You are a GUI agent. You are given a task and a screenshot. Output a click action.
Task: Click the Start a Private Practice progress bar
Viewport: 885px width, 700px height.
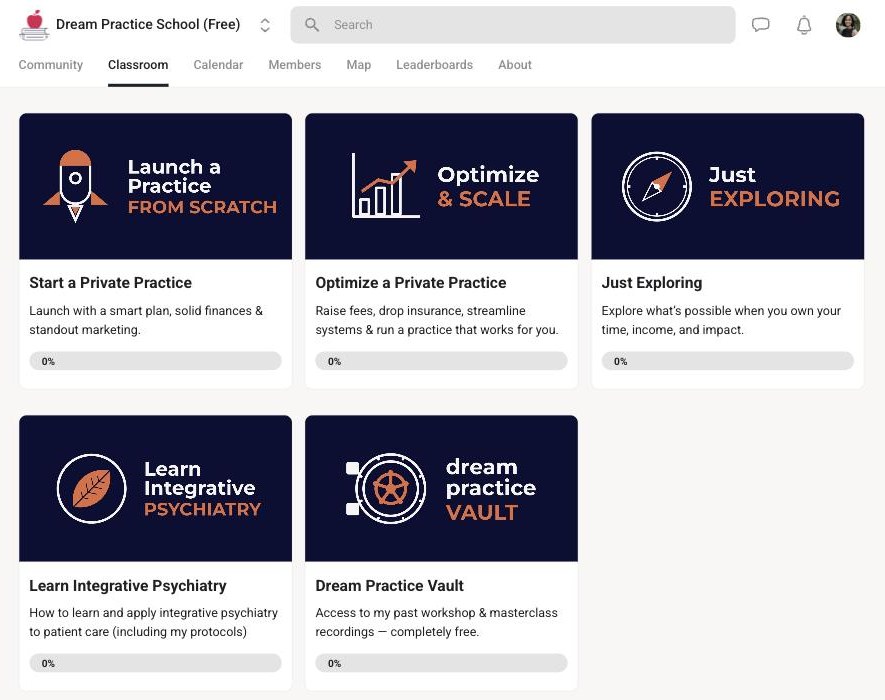click(x=155, y=361)
